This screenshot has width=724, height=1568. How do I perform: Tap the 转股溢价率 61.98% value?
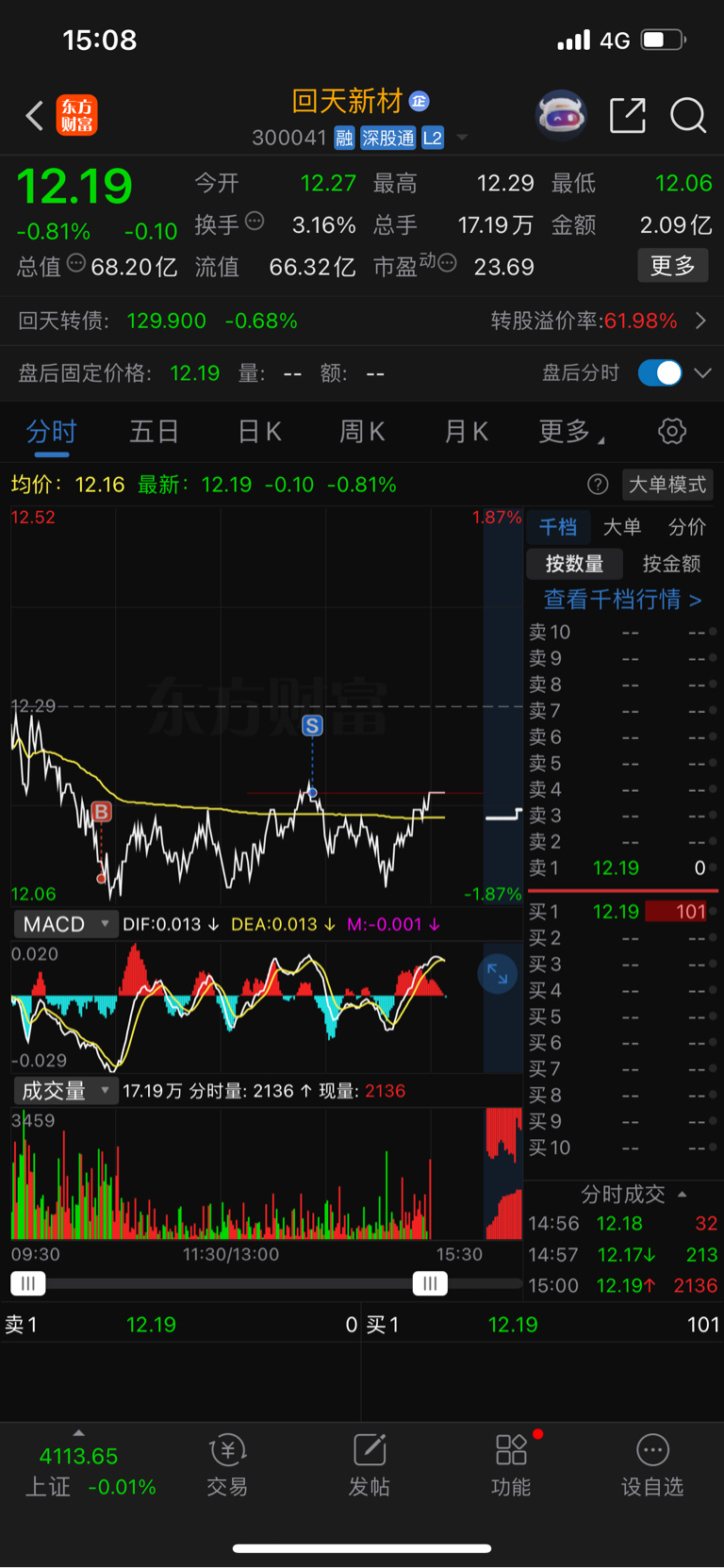coord(641,321)
